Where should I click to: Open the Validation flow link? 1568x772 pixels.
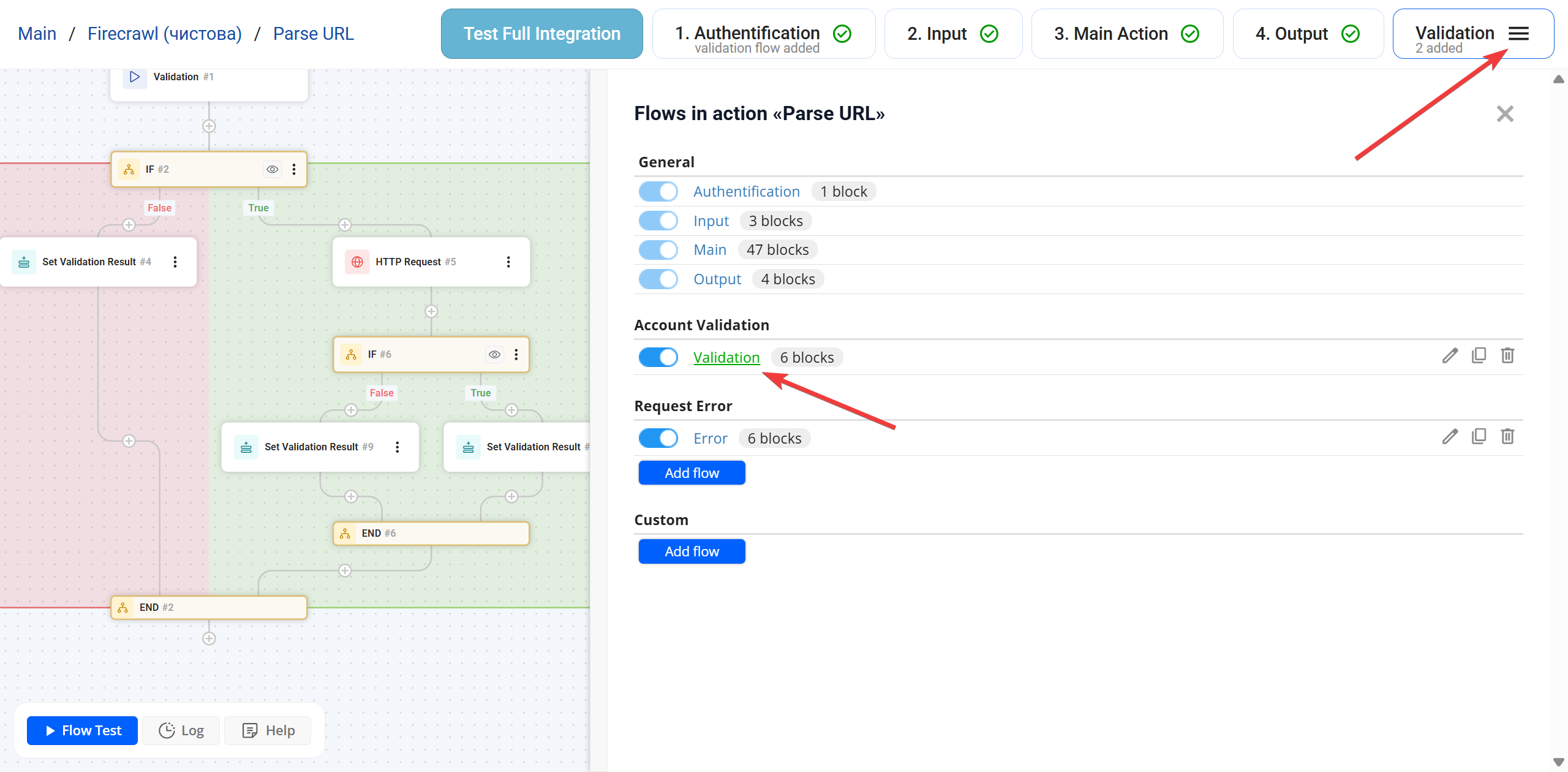coord(726,358)
